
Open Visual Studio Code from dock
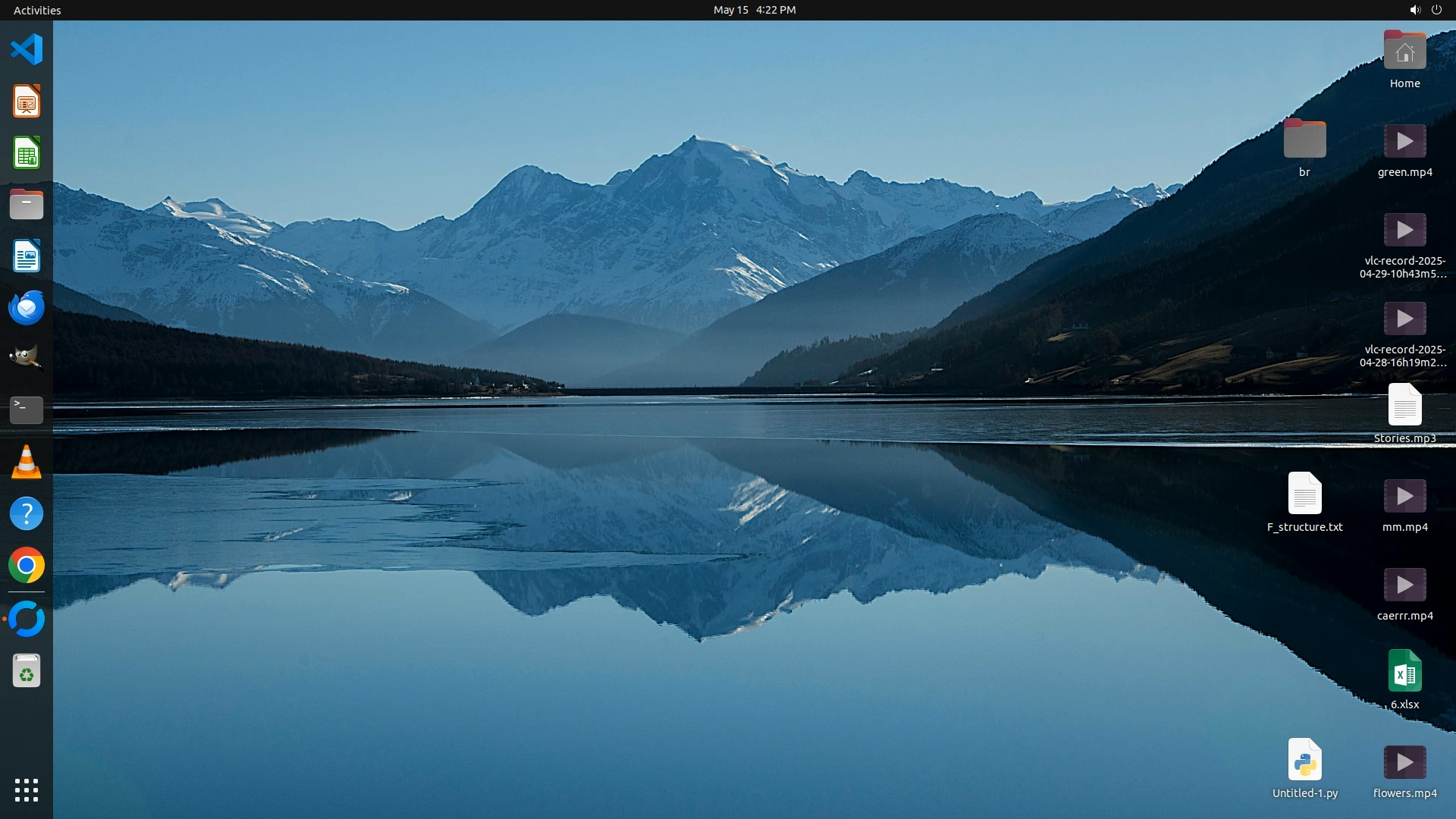[x=27, y=50]
